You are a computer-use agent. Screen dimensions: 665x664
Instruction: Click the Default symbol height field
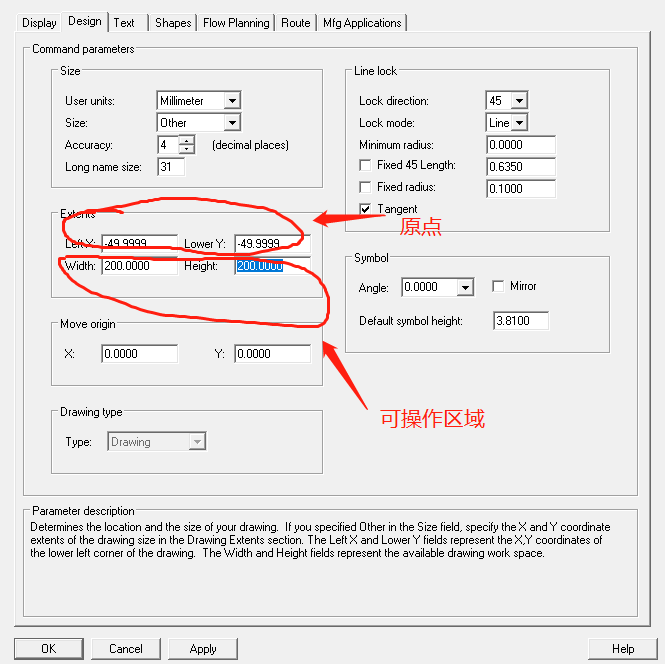pos(521,321)
